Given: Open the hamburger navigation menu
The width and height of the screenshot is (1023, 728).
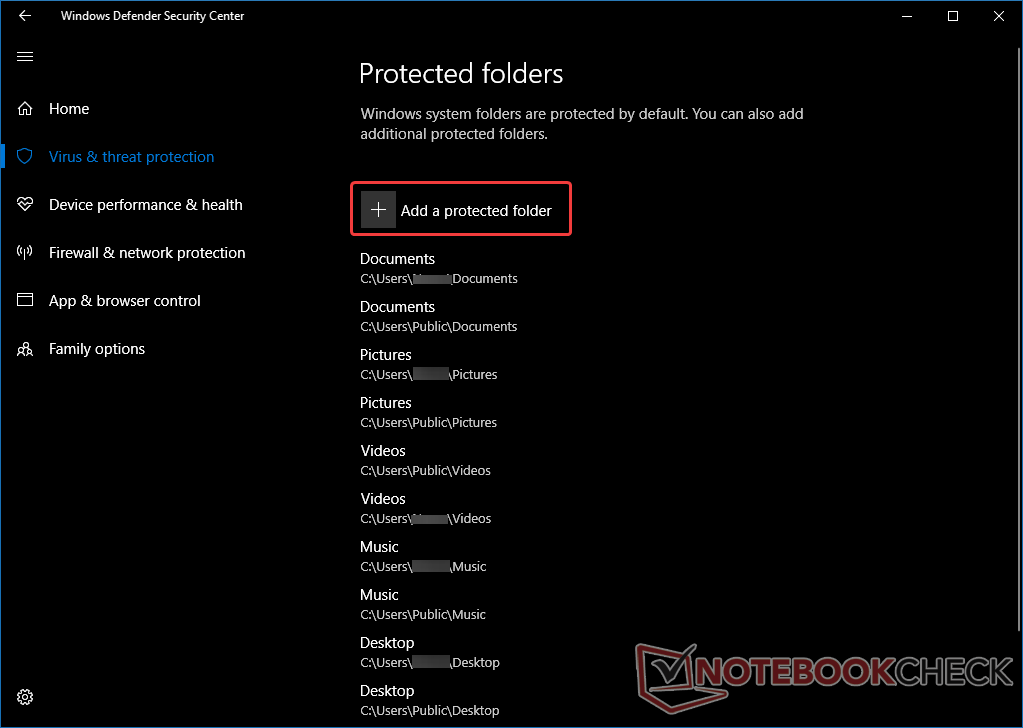Looking at the screenshot, I should 25,57.
